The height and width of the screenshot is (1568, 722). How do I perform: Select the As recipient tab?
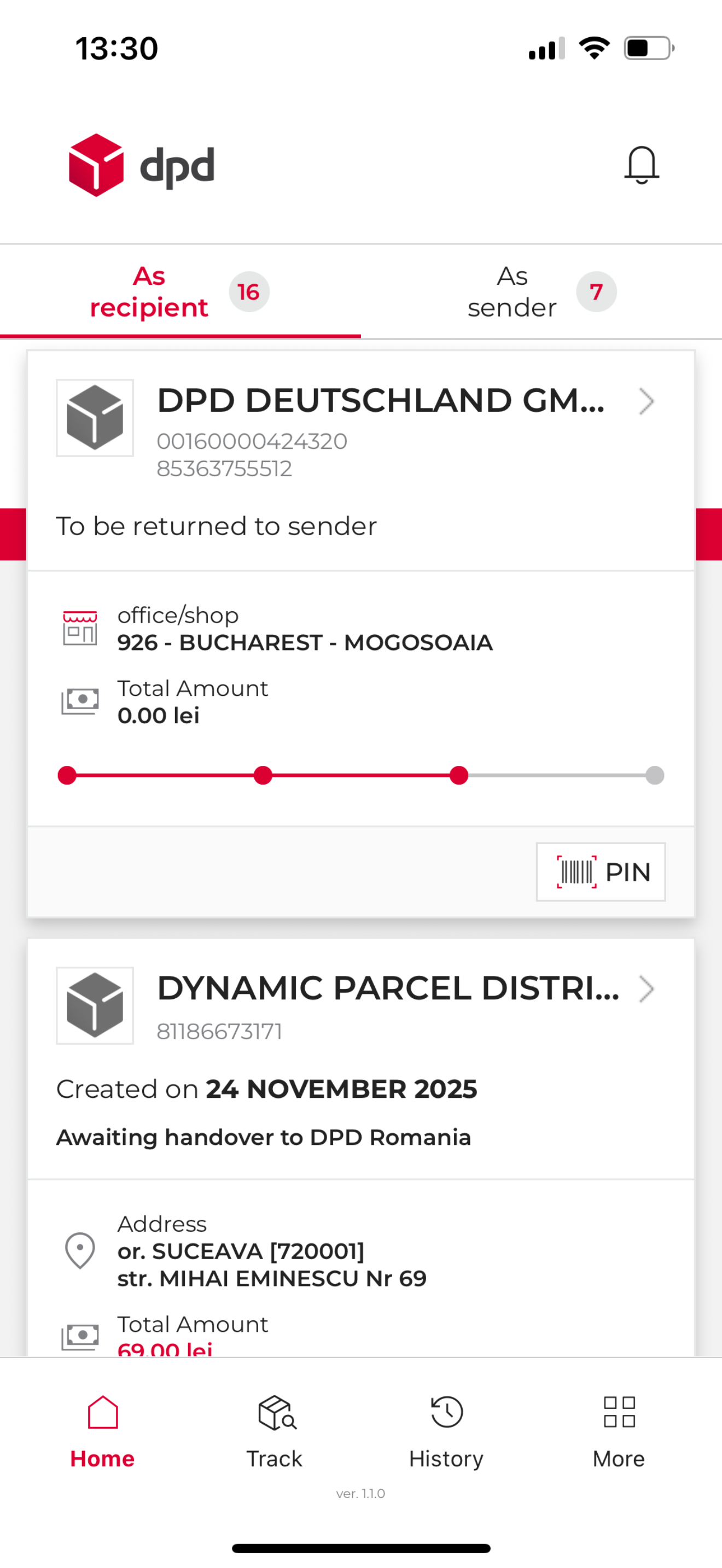pos(149,291)
